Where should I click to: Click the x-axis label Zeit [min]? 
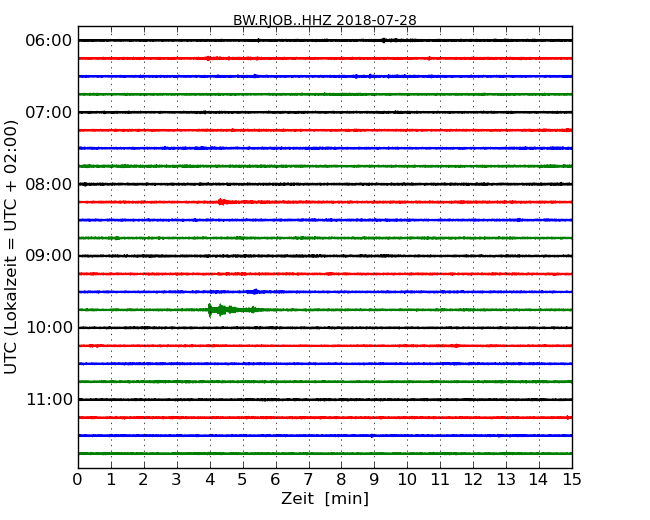[325, 498]
